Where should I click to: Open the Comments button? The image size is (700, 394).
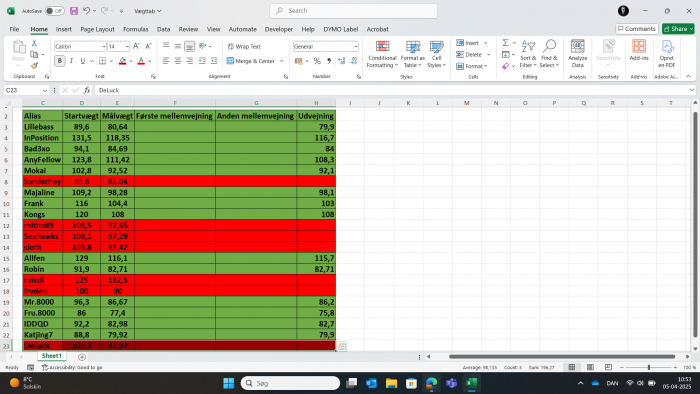tap(637, 29)
